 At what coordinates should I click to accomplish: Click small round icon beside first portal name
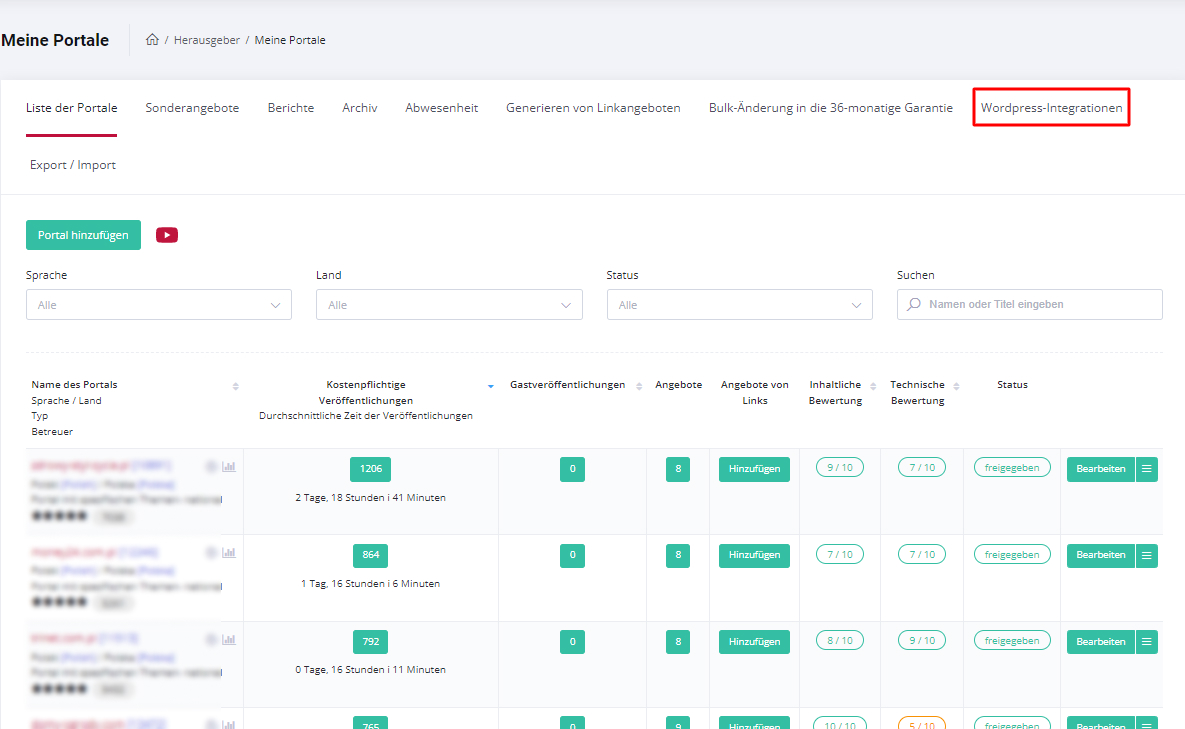212,467
